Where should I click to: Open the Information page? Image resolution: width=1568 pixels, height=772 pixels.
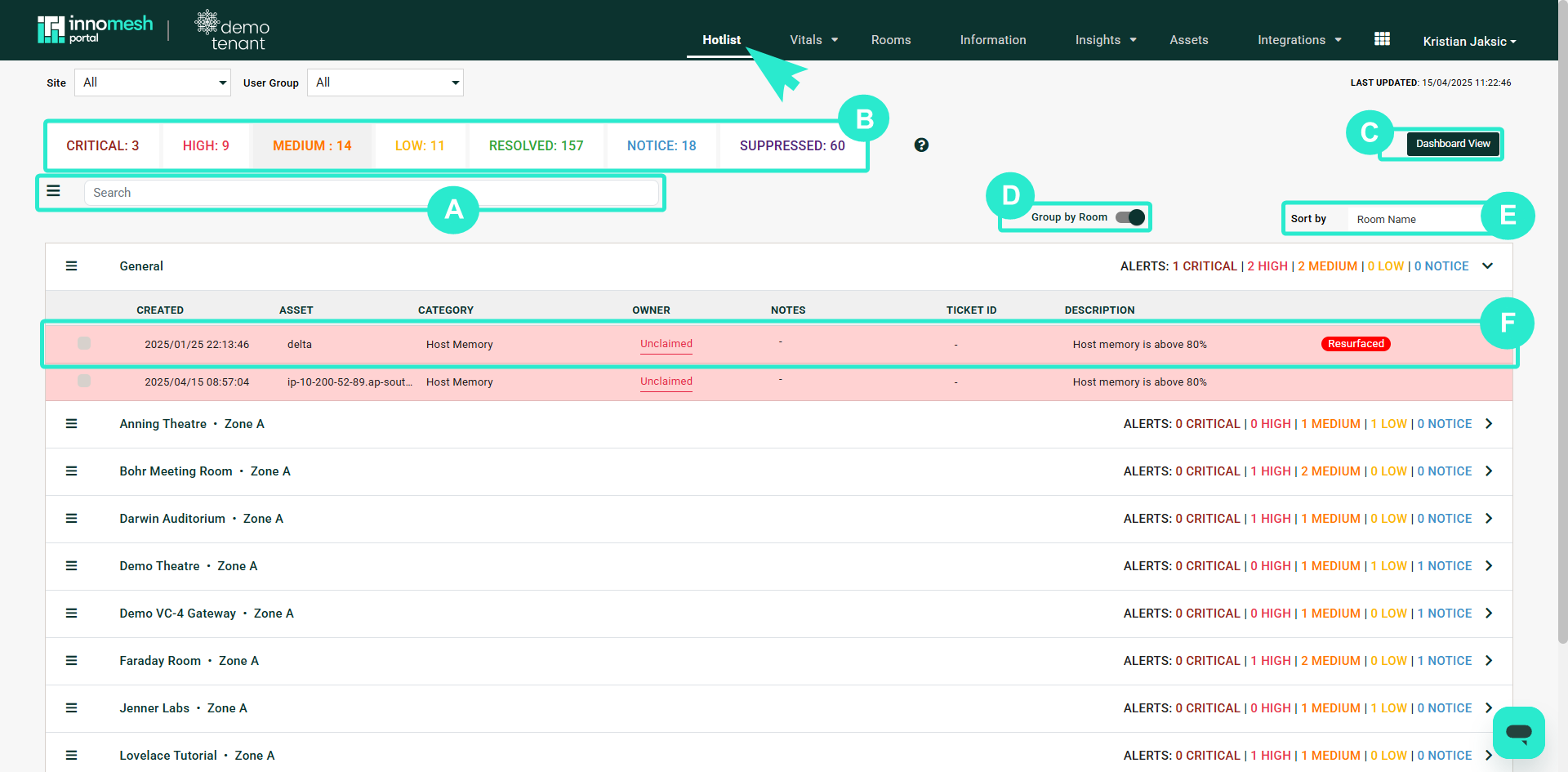(993, 39)
